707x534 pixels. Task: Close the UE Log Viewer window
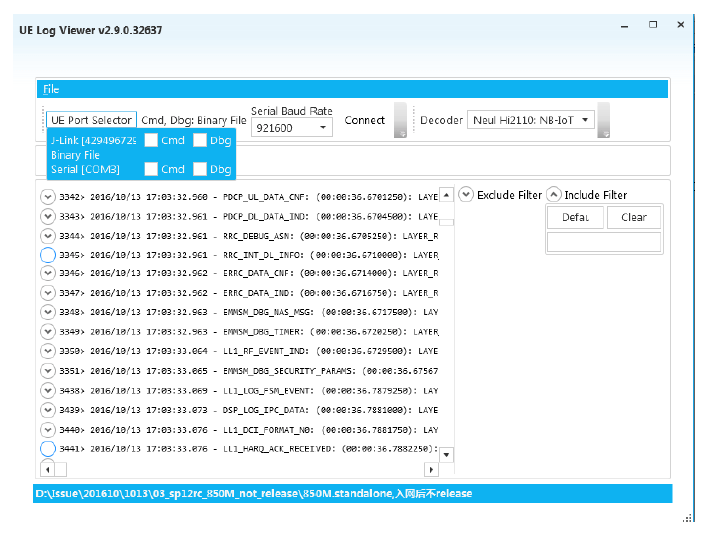pos(681,25)
